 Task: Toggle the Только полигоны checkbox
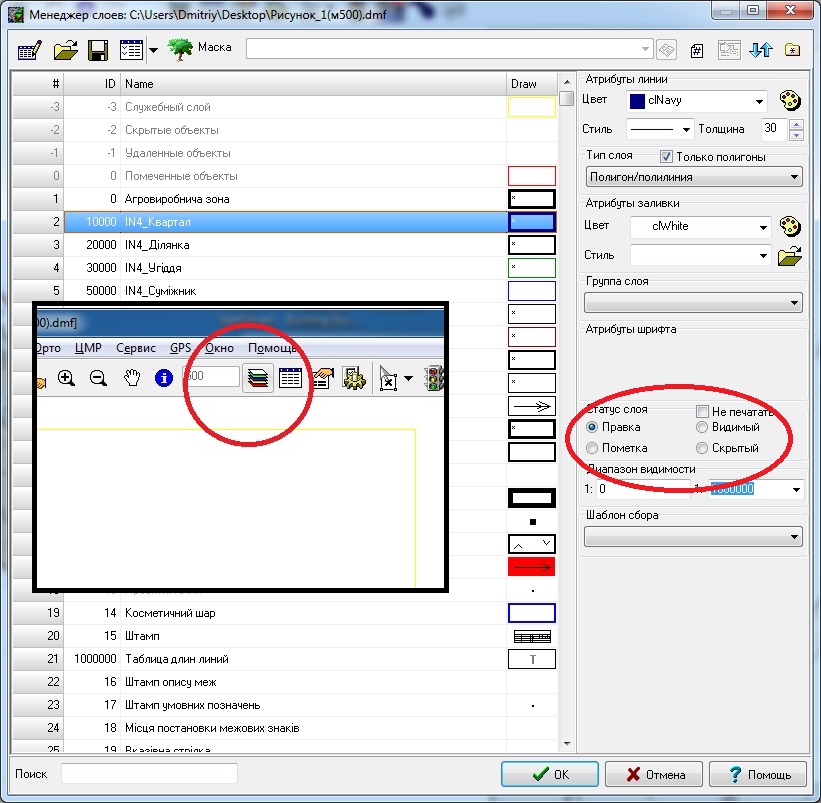point(667,157)
